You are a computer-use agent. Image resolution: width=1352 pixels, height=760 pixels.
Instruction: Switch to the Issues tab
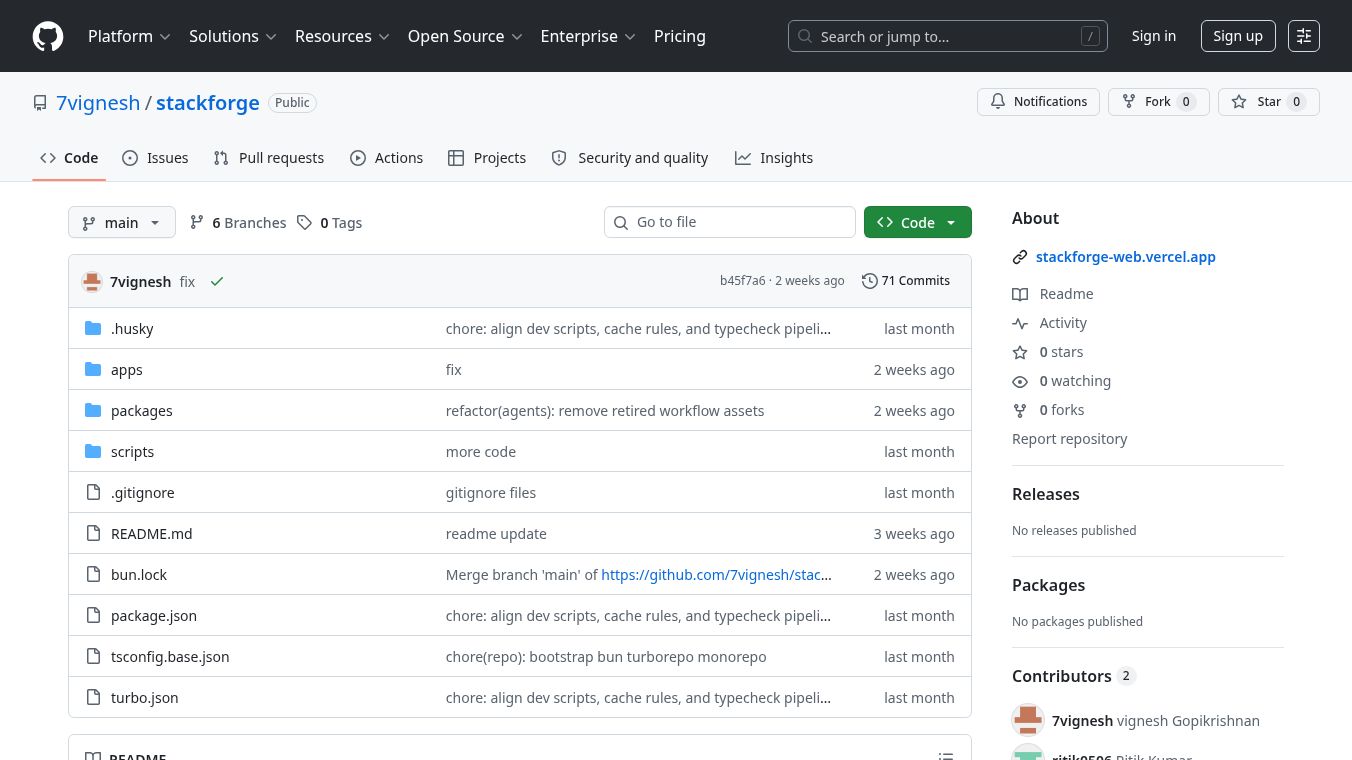point(155,158)
